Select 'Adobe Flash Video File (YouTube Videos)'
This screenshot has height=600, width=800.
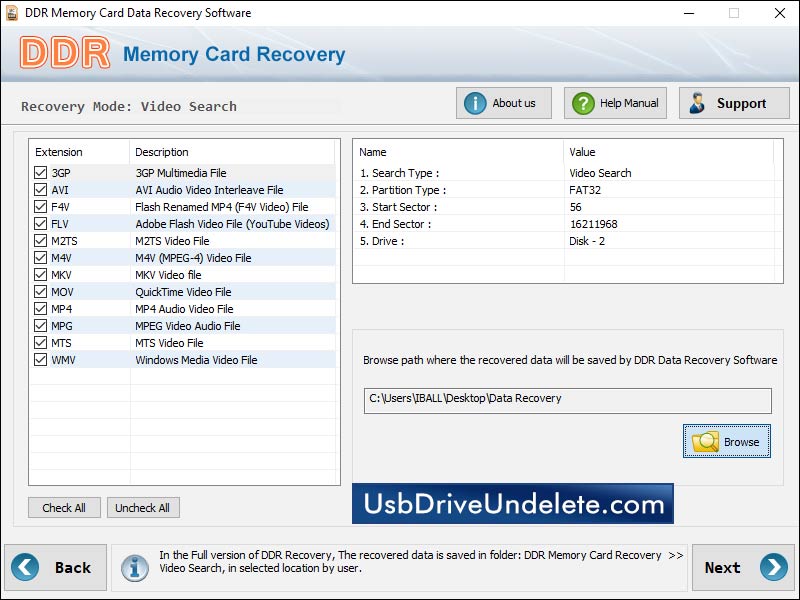click(x=232, y=224)
